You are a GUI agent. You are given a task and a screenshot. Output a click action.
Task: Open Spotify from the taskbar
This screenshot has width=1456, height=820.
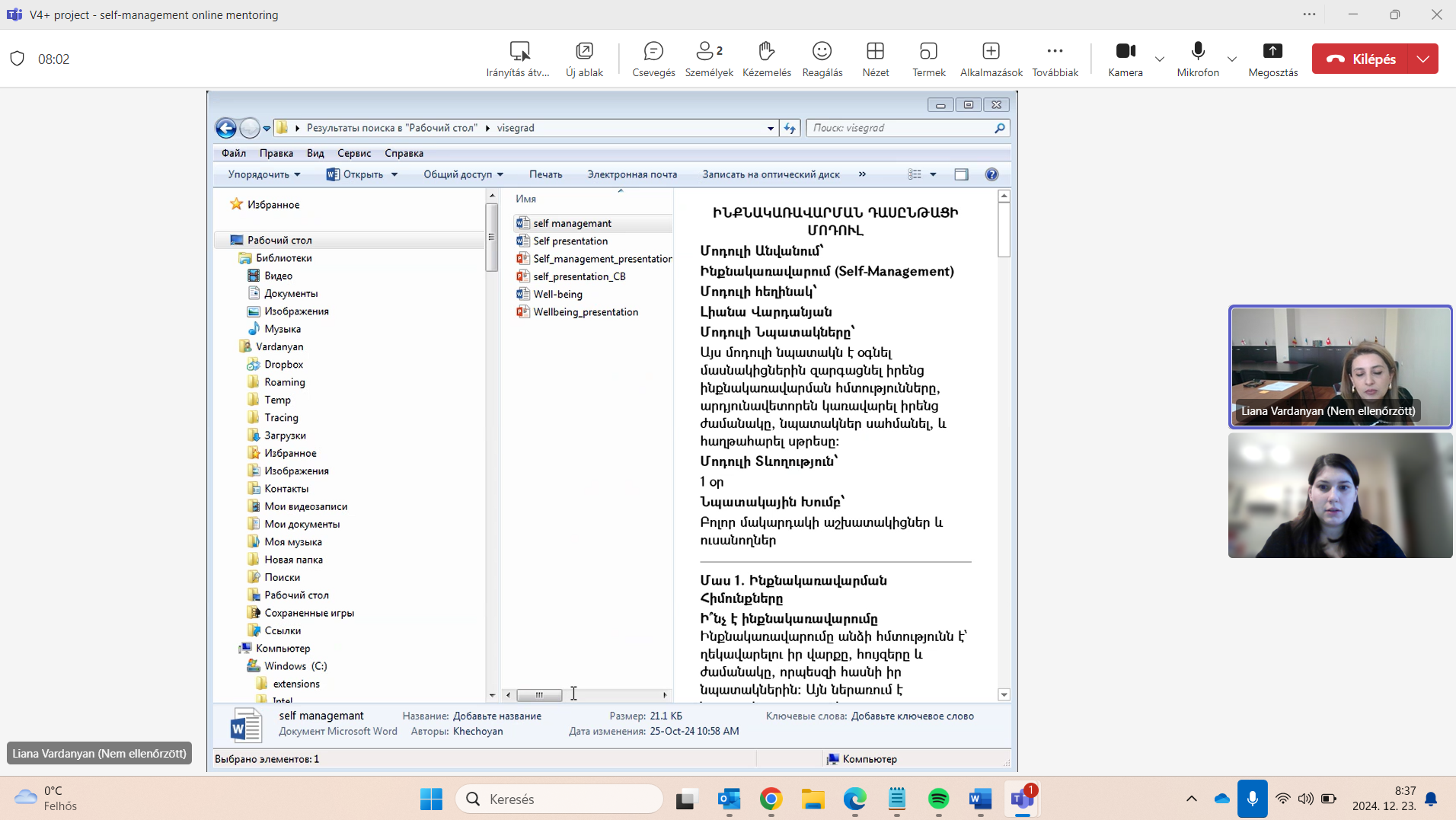938,799
